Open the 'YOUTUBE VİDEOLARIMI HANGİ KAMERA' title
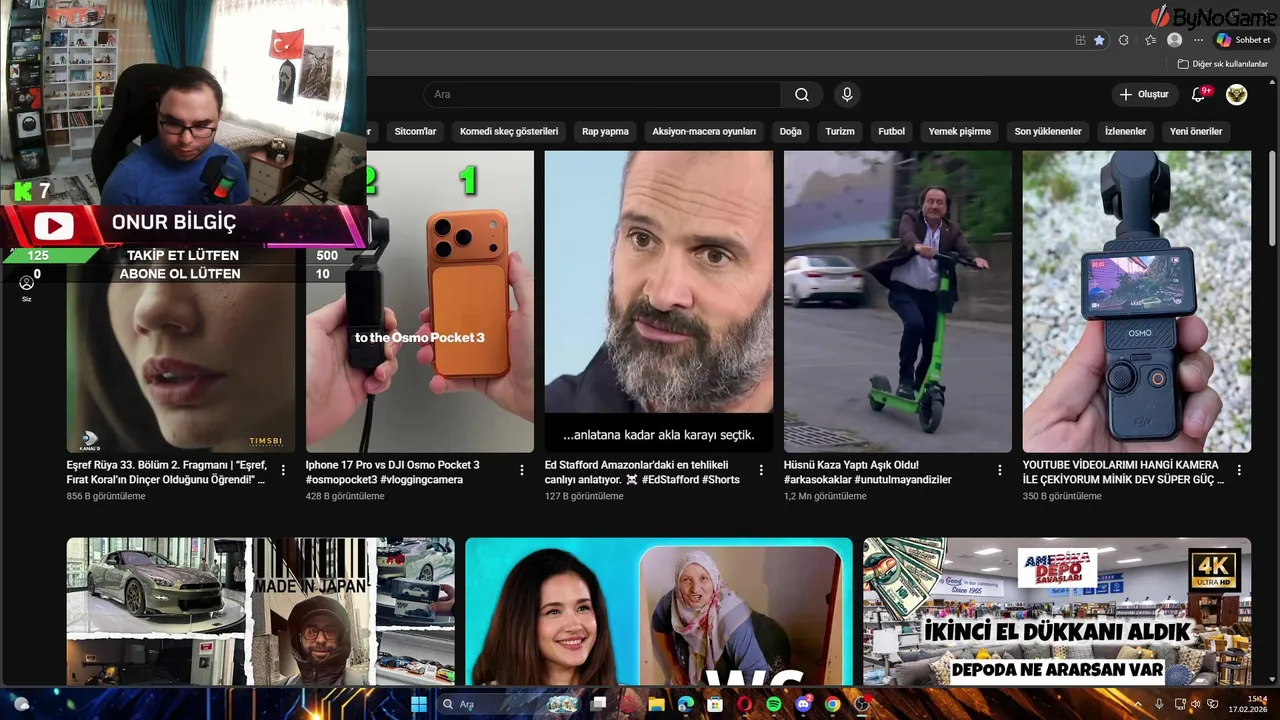The height and width of the screenshot is (720, 1280). click(1123, 472)
